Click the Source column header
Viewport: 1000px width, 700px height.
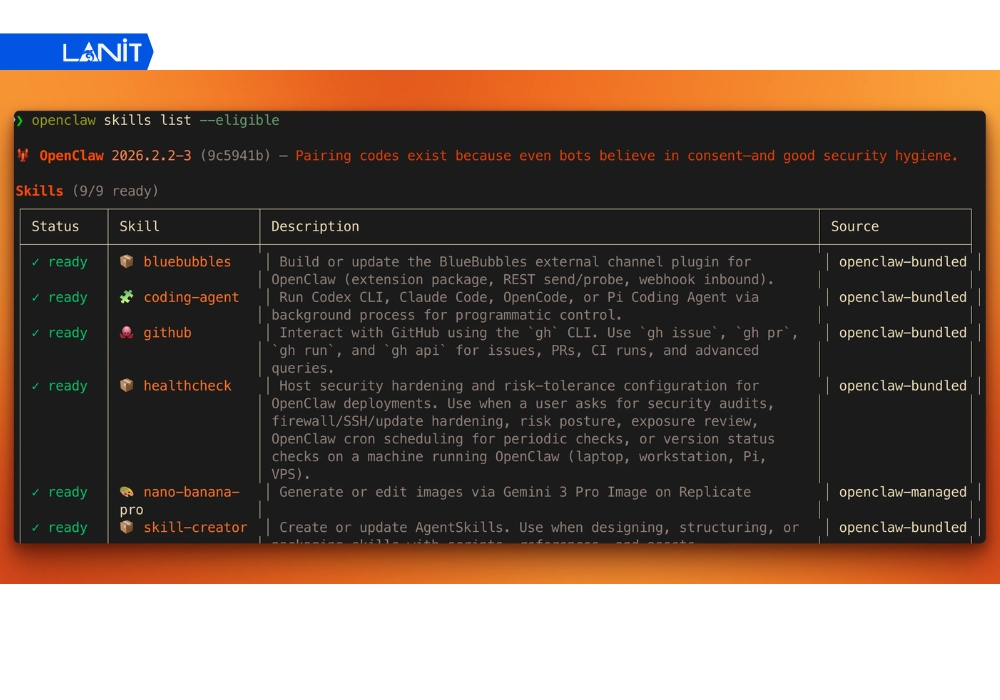pyautogui.click(x=855, y=226)
